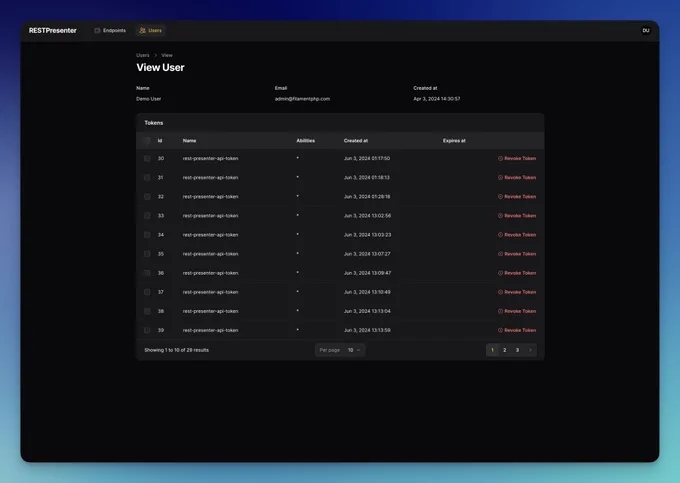The image size is (680, 483).
Task: Click the Id column header
Action: click(x=160, y=140)
